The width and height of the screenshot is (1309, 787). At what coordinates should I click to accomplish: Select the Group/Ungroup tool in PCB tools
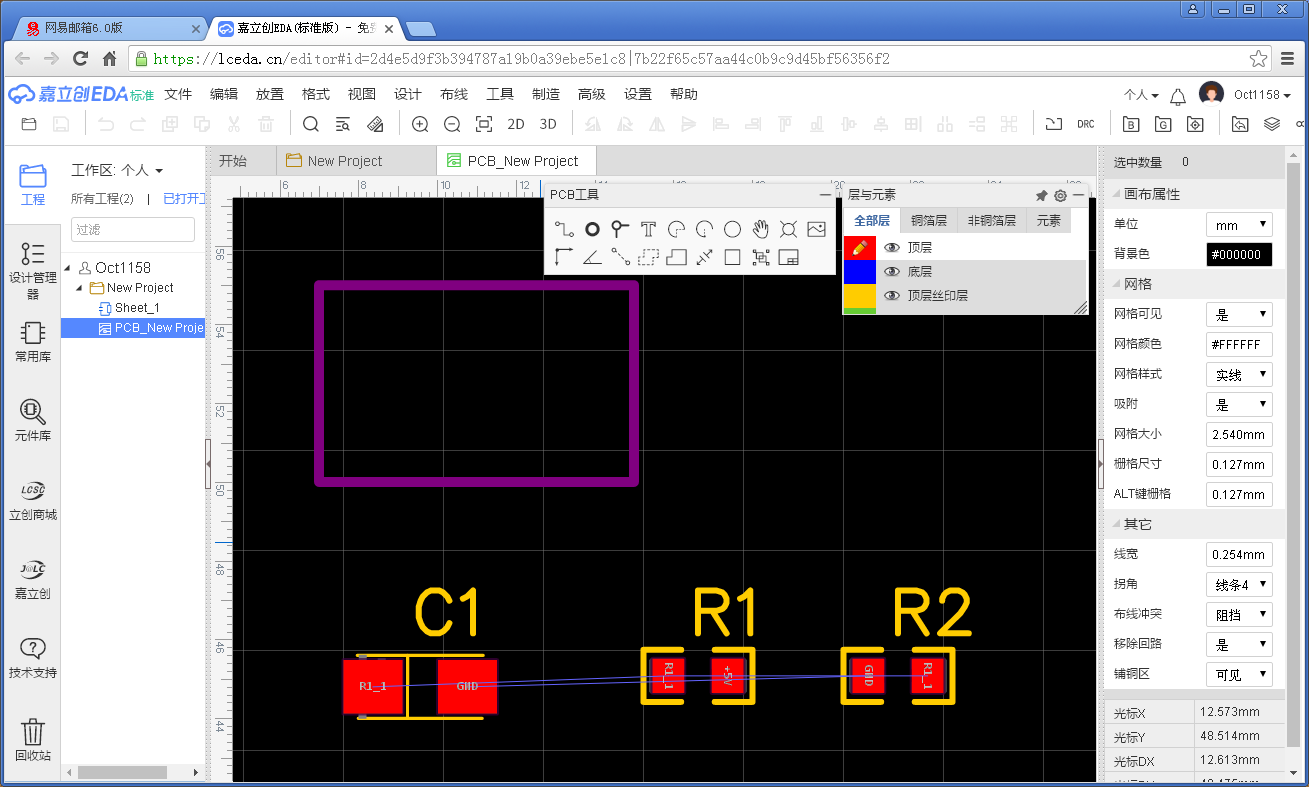tap(760, 257)
